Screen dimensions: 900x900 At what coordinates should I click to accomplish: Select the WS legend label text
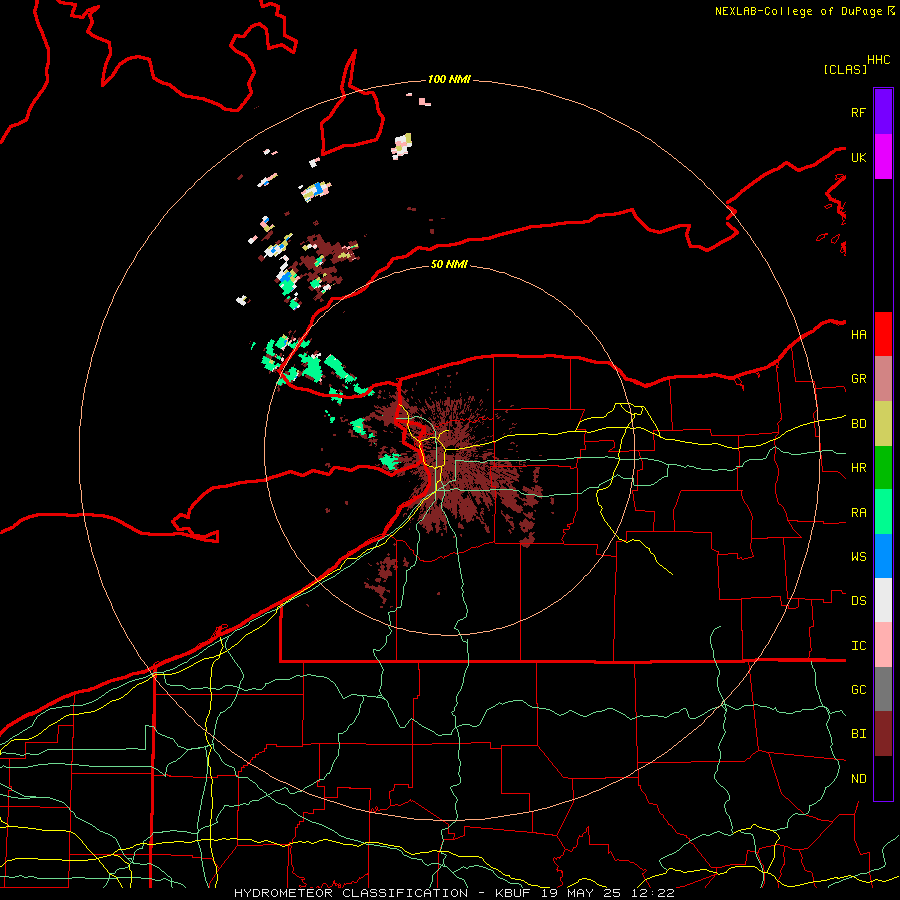[858, 557]
